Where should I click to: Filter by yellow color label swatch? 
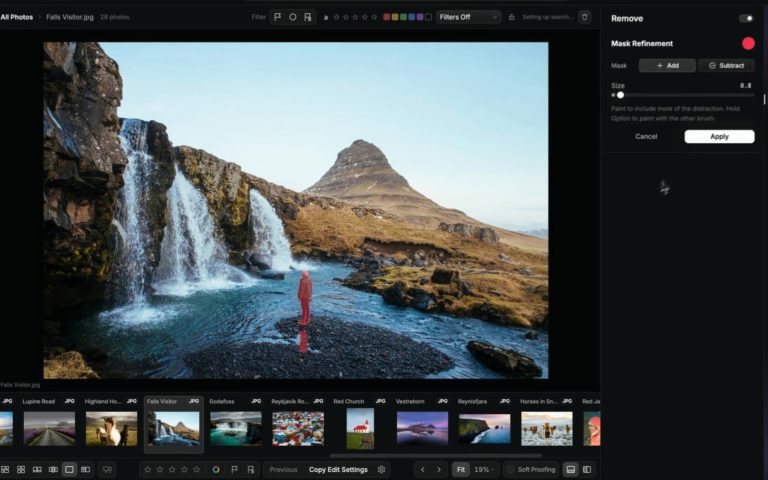[x=395, y=17]
